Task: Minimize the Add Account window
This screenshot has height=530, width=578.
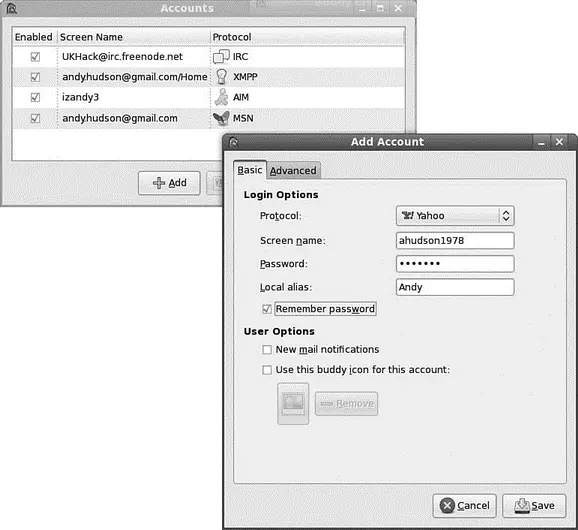Action: pos(541,142)
